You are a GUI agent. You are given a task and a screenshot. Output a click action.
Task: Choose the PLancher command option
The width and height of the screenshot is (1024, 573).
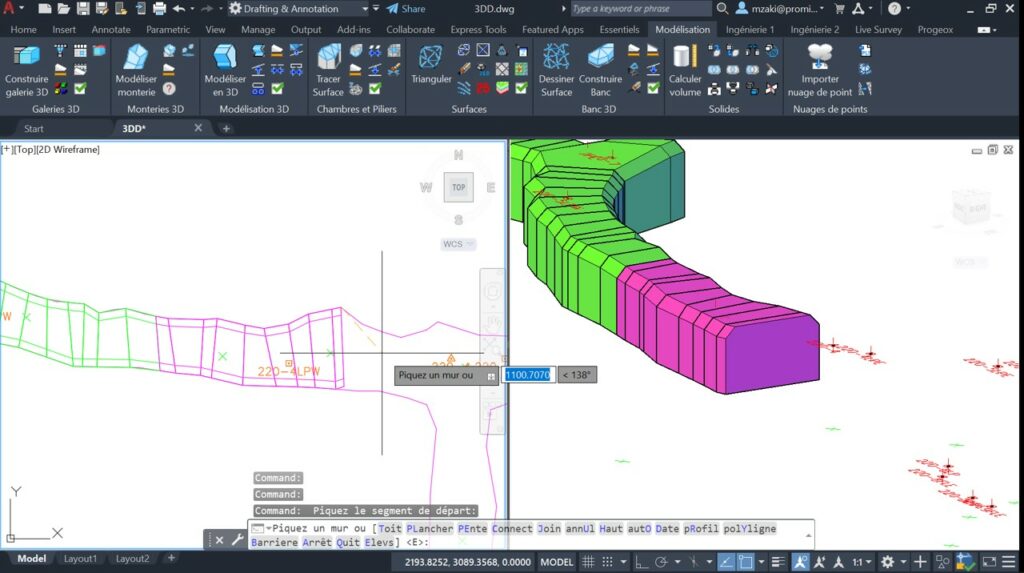[429, 529]
